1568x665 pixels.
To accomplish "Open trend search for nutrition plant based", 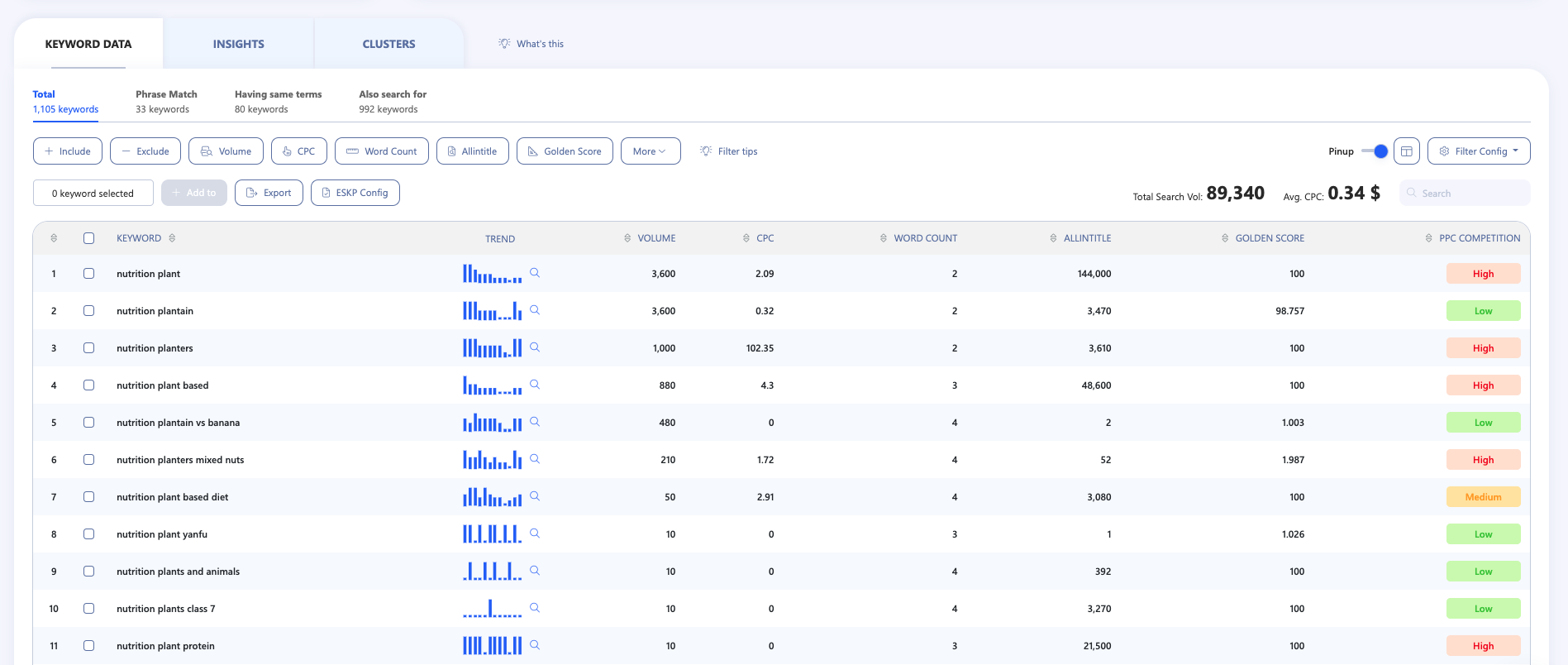I will 535,385.
